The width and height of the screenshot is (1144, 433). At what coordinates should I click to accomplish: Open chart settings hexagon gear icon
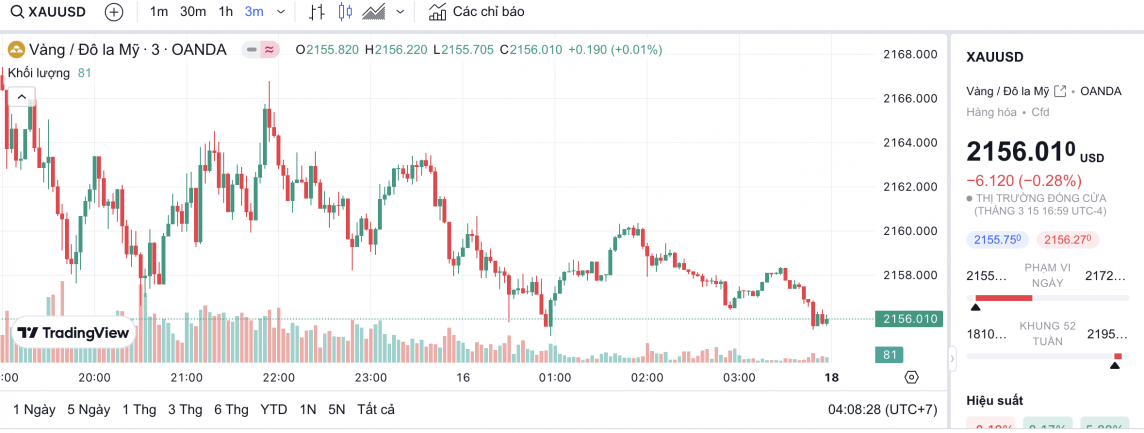[911, 377]
